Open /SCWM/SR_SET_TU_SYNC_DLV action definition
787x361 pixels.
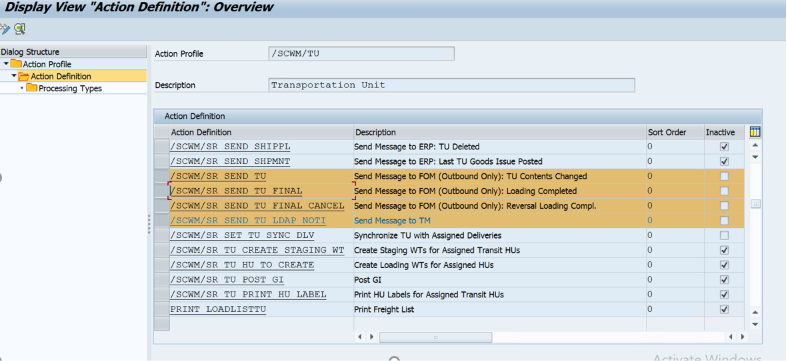[242, 235]
